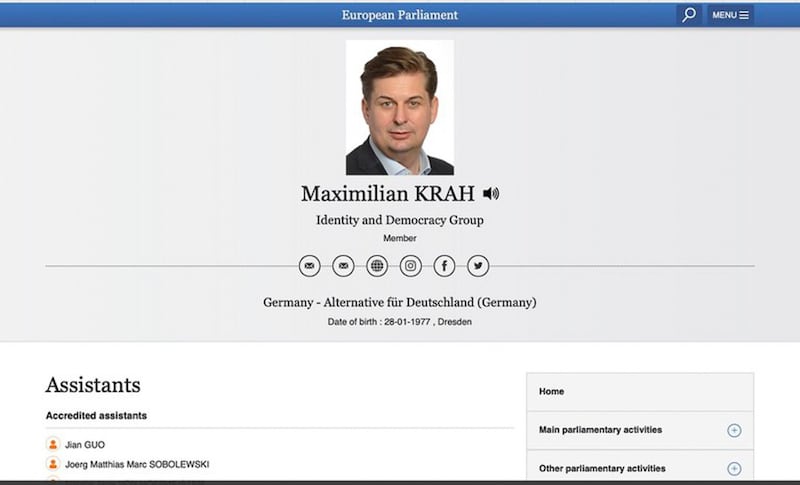Open the Main parliamentary activities section
800x485 pixels.
600,430
